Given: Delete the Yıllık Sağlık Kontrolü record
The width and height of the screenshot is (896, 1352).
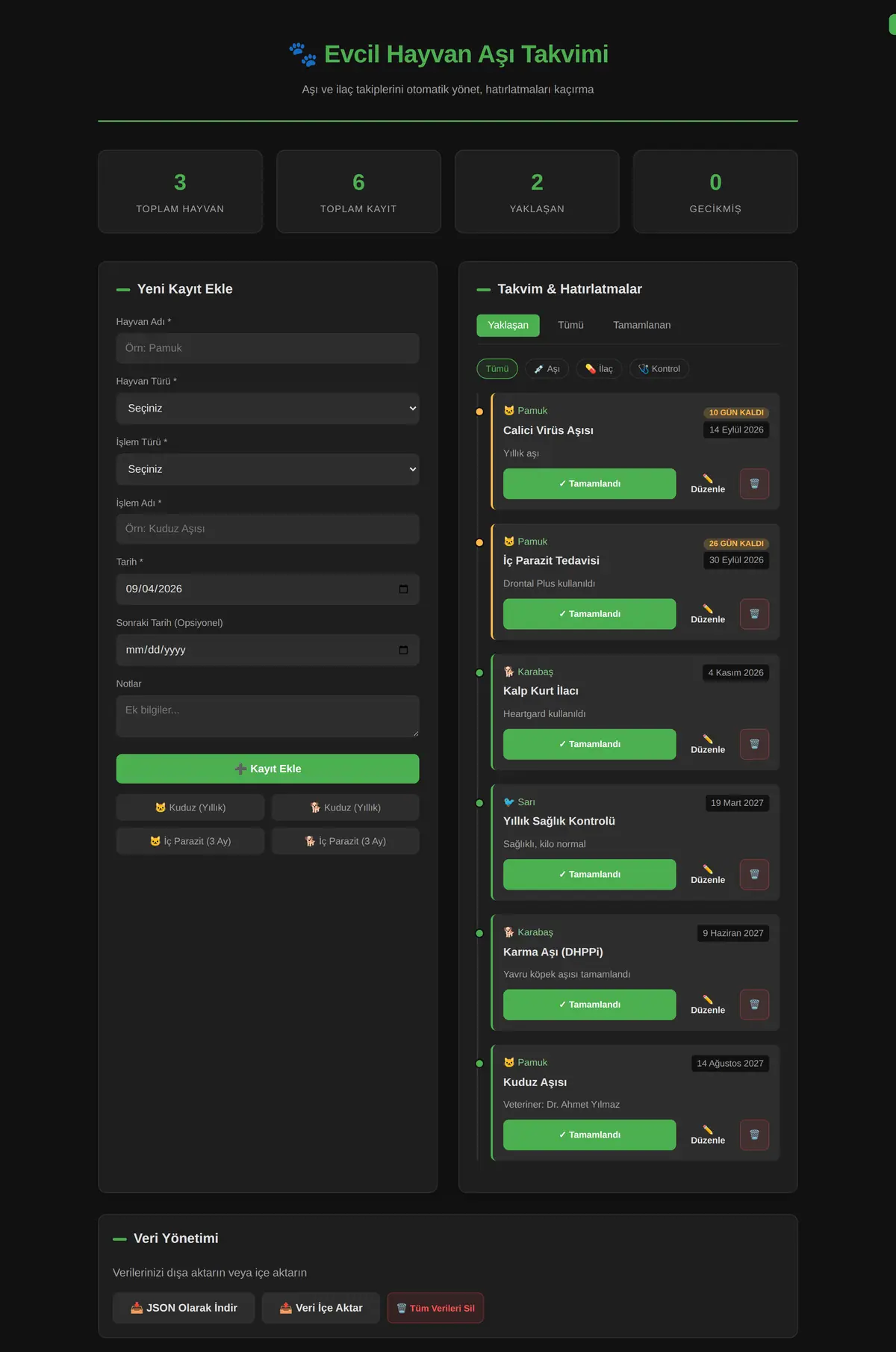Looking at the screenshot, I should coord(754,874).
